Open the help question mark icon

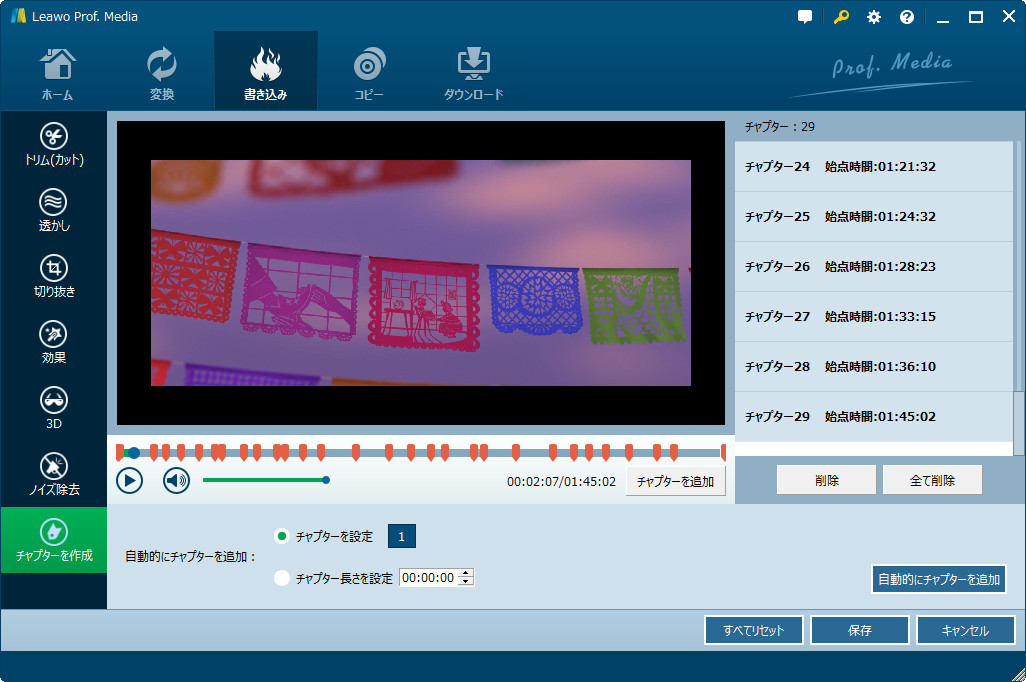point(907,17)
